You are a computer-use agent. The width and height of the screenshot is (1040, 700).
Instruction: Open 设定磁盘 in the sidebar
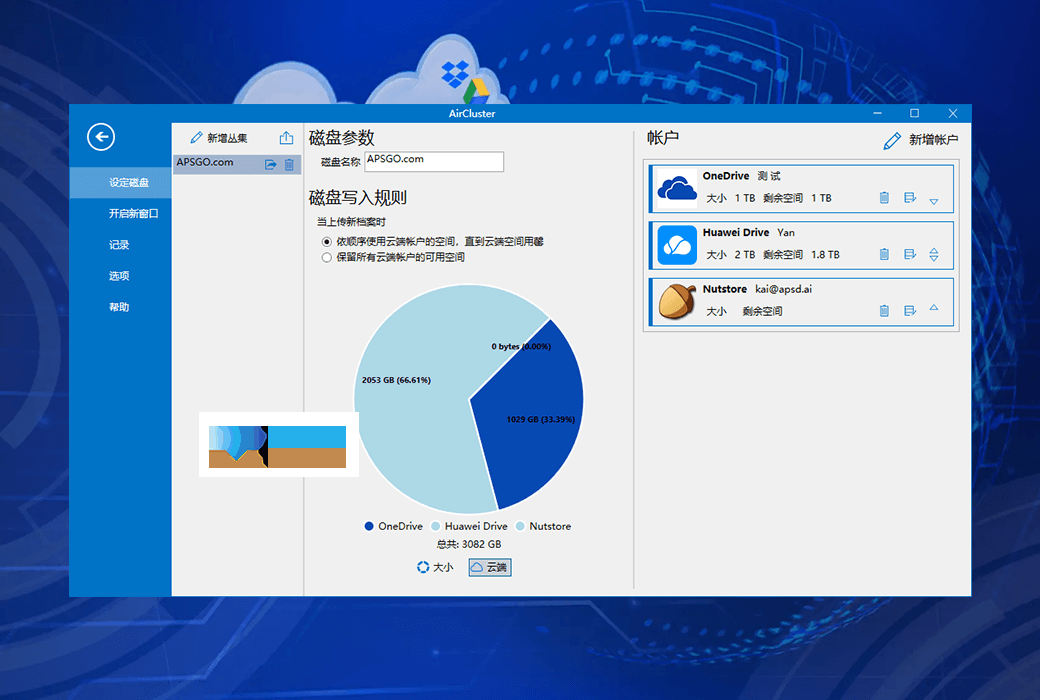121,182
